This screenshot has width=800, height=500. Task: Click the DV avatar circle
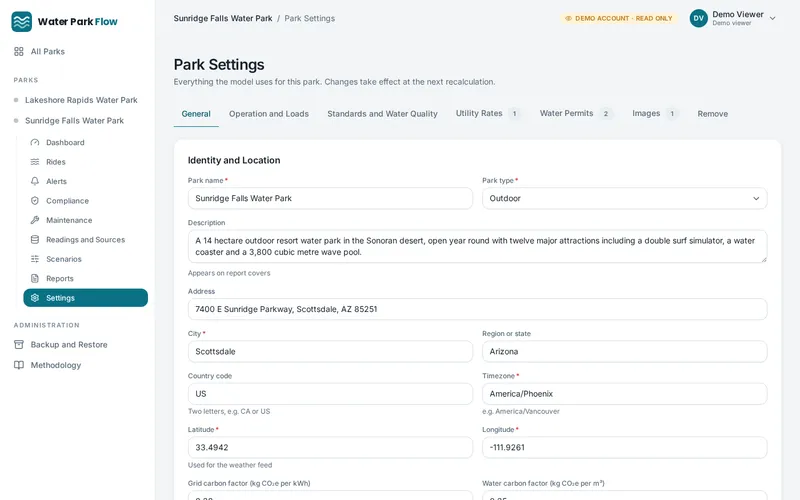coord(698,18)
